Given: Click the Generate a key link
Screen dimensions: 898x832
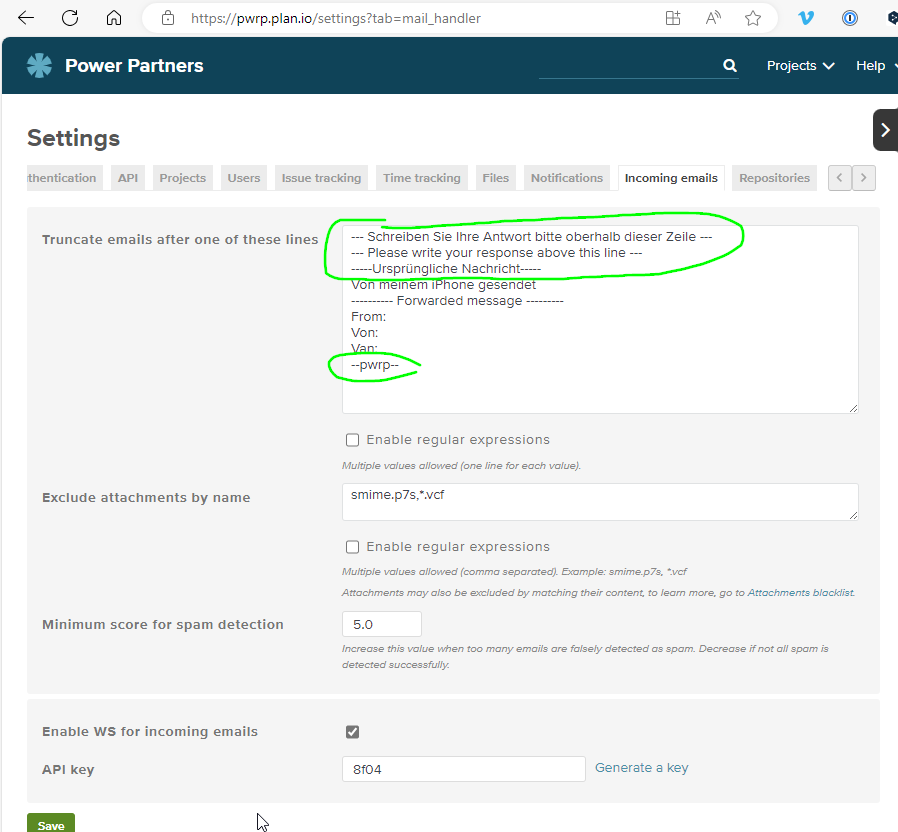Looking at the screenshot, I should 641,768.
